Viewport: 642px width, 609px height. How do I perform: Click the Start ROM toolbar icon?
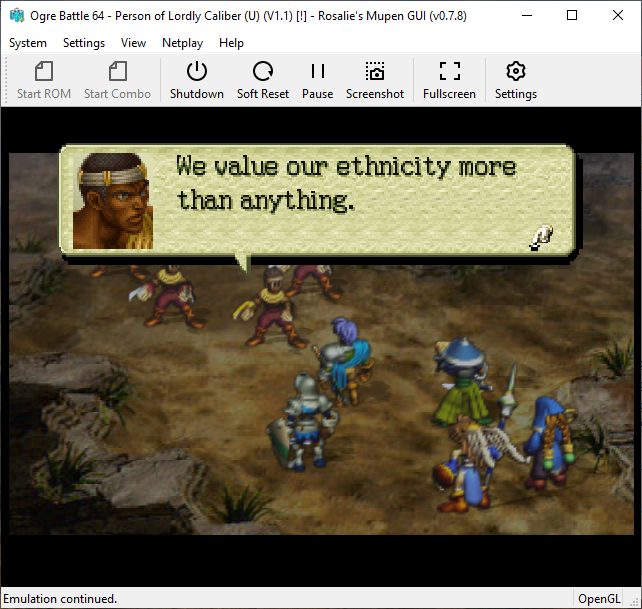coord(44,80)
